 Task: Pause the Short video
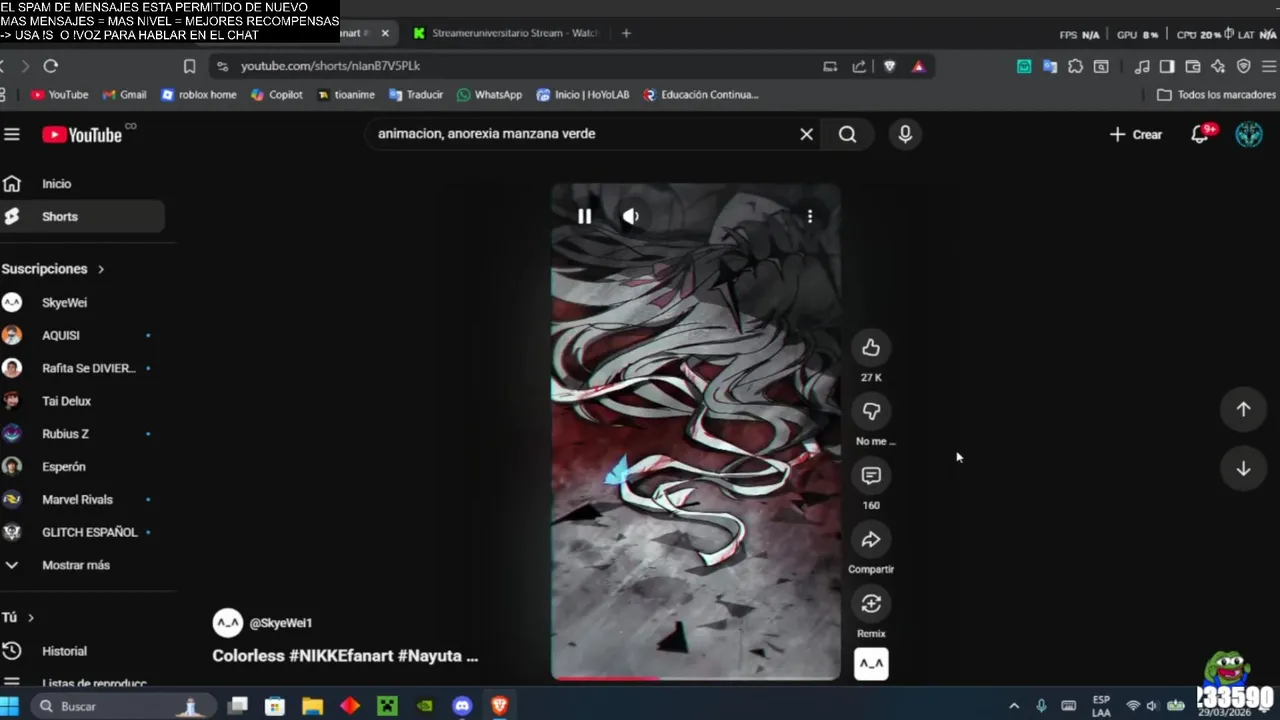[x=584, y=216]
